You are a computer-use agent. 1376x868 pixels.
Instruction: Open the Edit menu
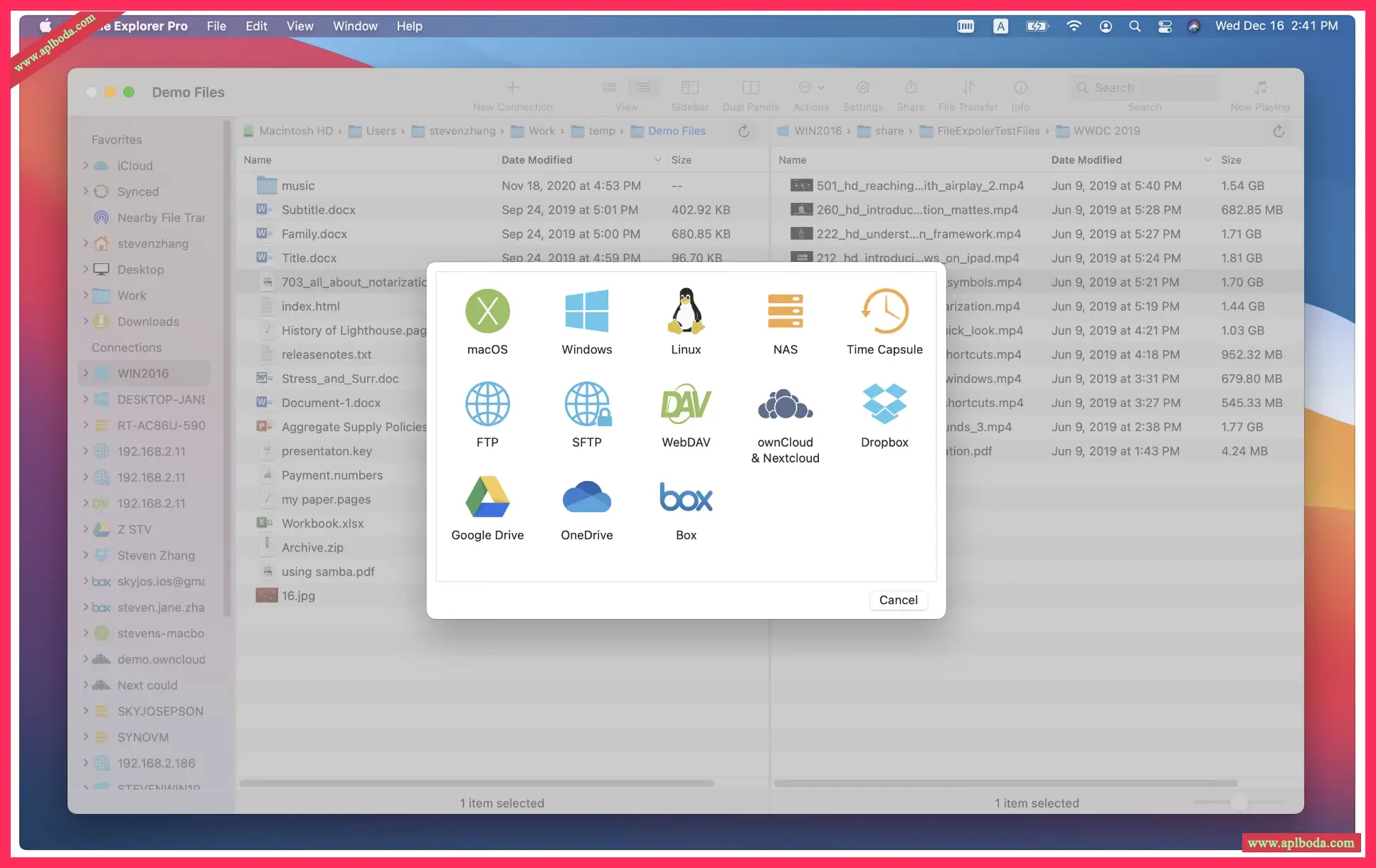click(256, 26)
